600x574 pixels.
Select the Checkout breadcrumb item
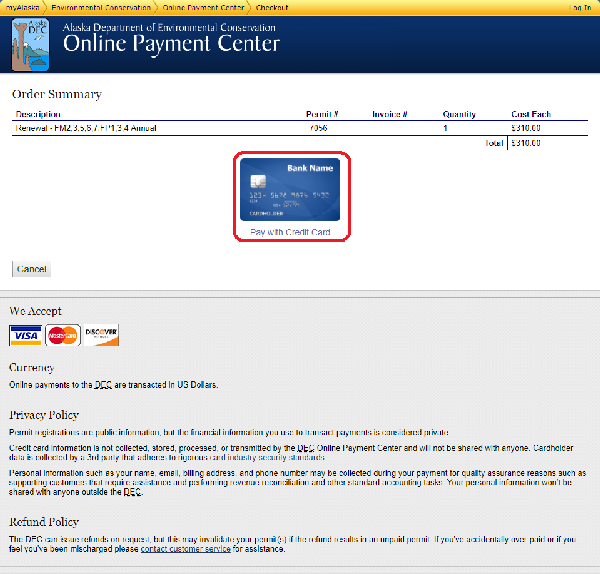pyautogui.click(x=272, y=6)
